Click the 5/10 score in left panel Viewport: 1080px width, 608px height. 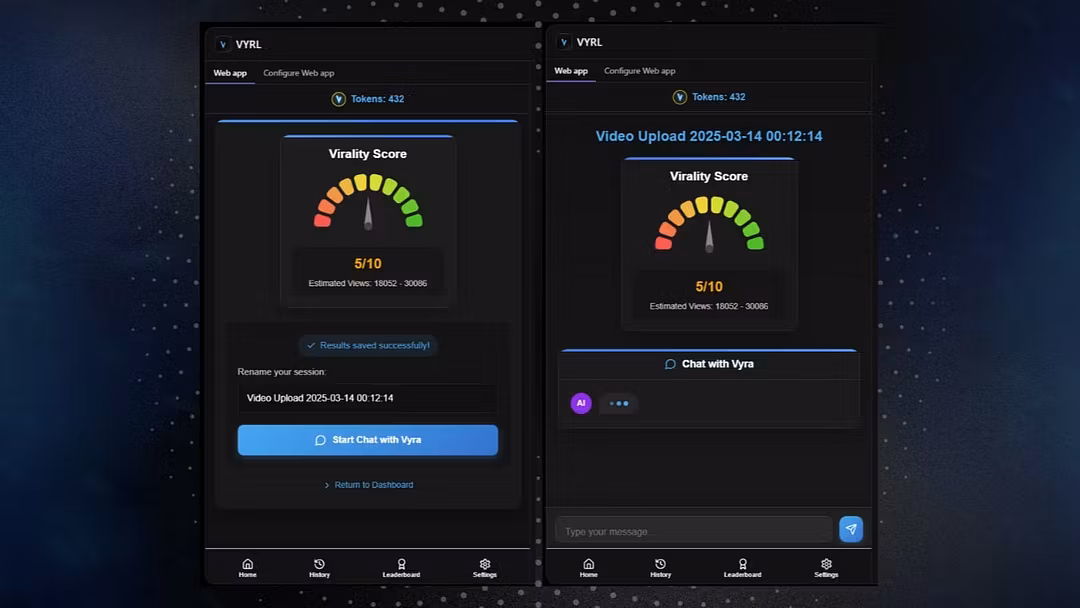click(368, 264)
